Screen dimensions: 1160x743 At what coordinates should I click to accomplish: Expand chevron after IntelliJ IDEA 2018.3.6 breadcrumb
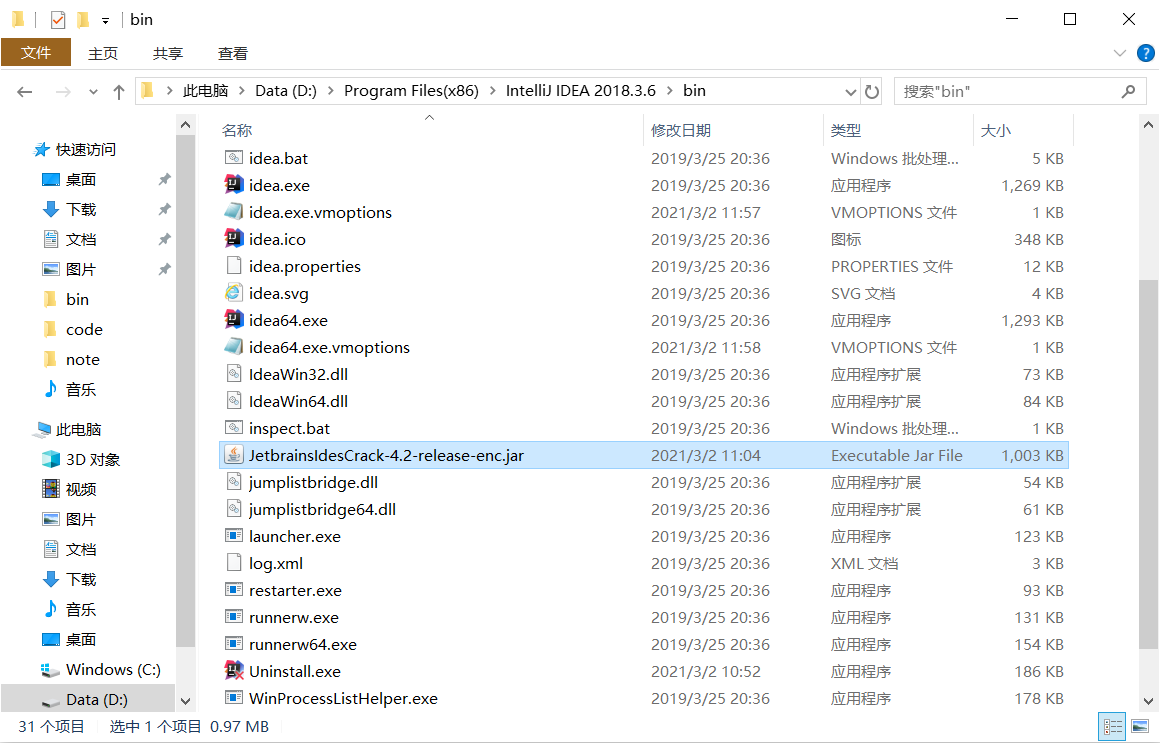[x=670, y=91]
